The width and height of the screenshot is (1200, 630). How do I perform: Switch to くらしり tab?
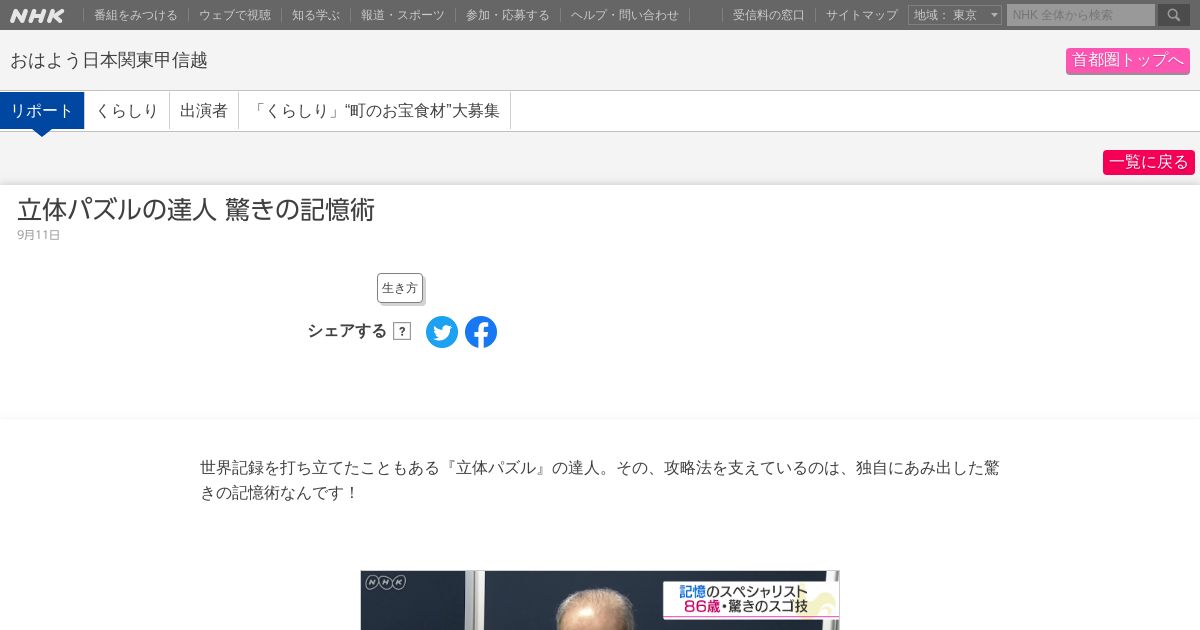pyautogui.click(x=127, y=111)
